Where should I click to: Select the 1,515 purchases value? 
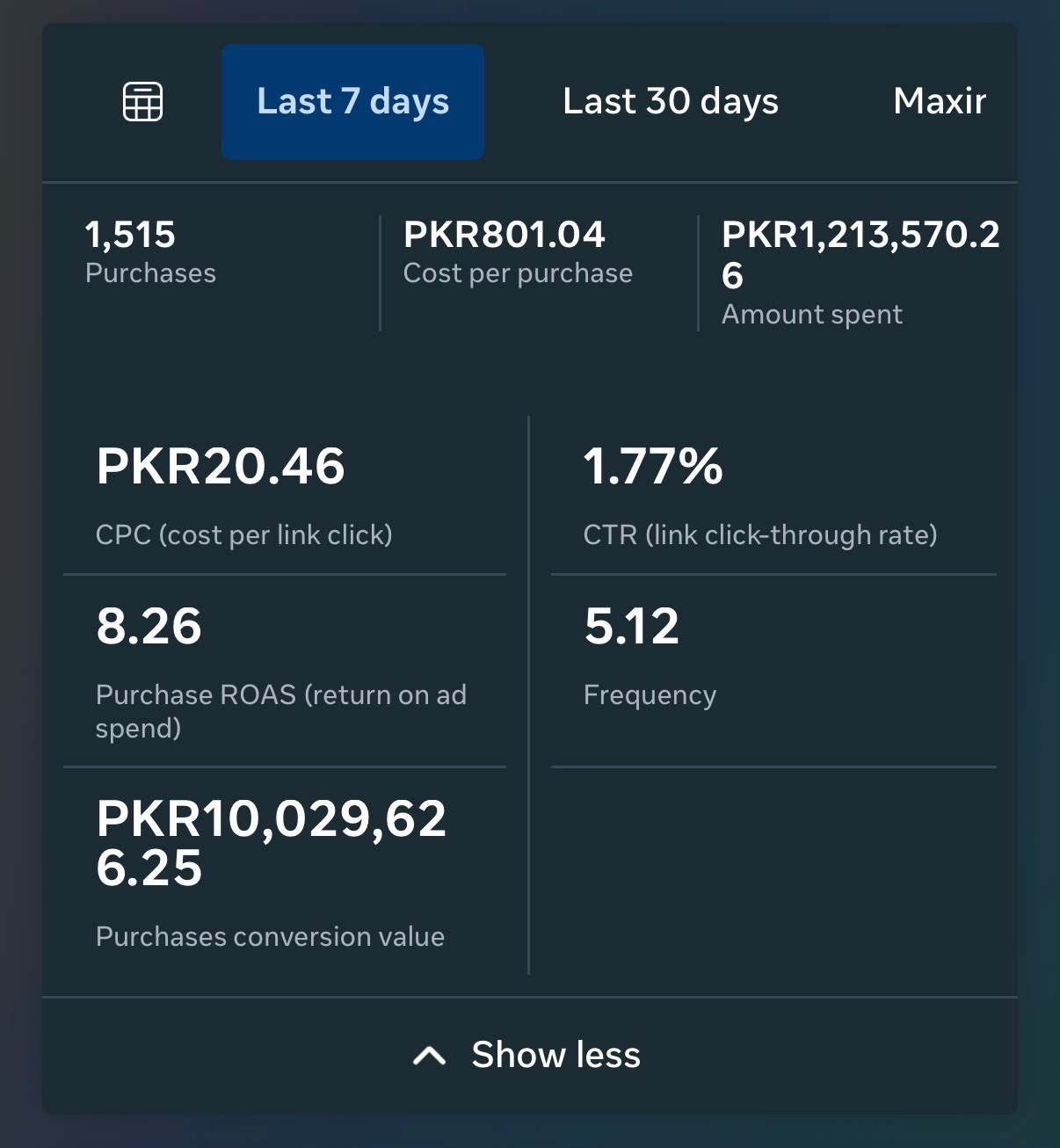(130, 235)
